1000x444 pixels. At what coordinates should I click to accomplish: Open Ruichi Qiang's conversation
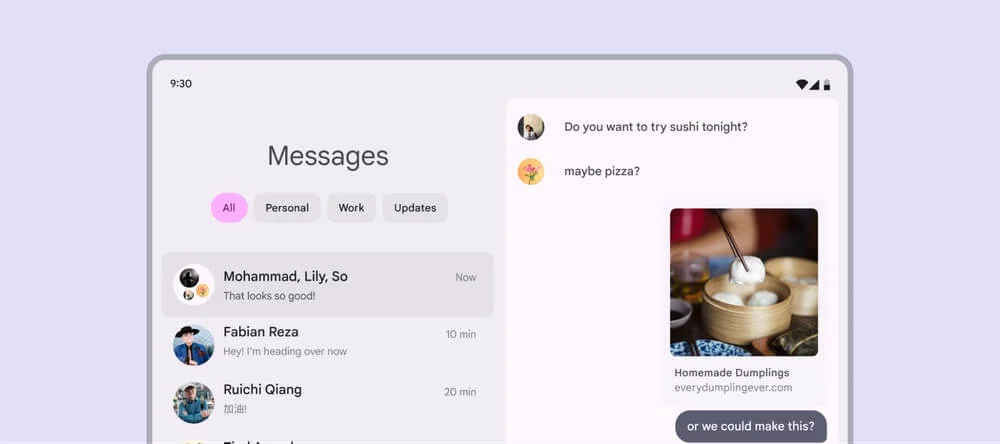(x=327, y=401)
